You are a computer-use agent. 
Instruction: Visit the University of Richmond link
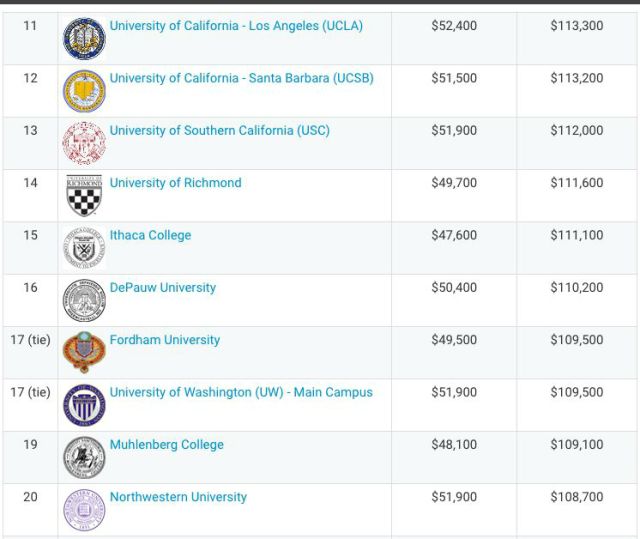[176, 183]
